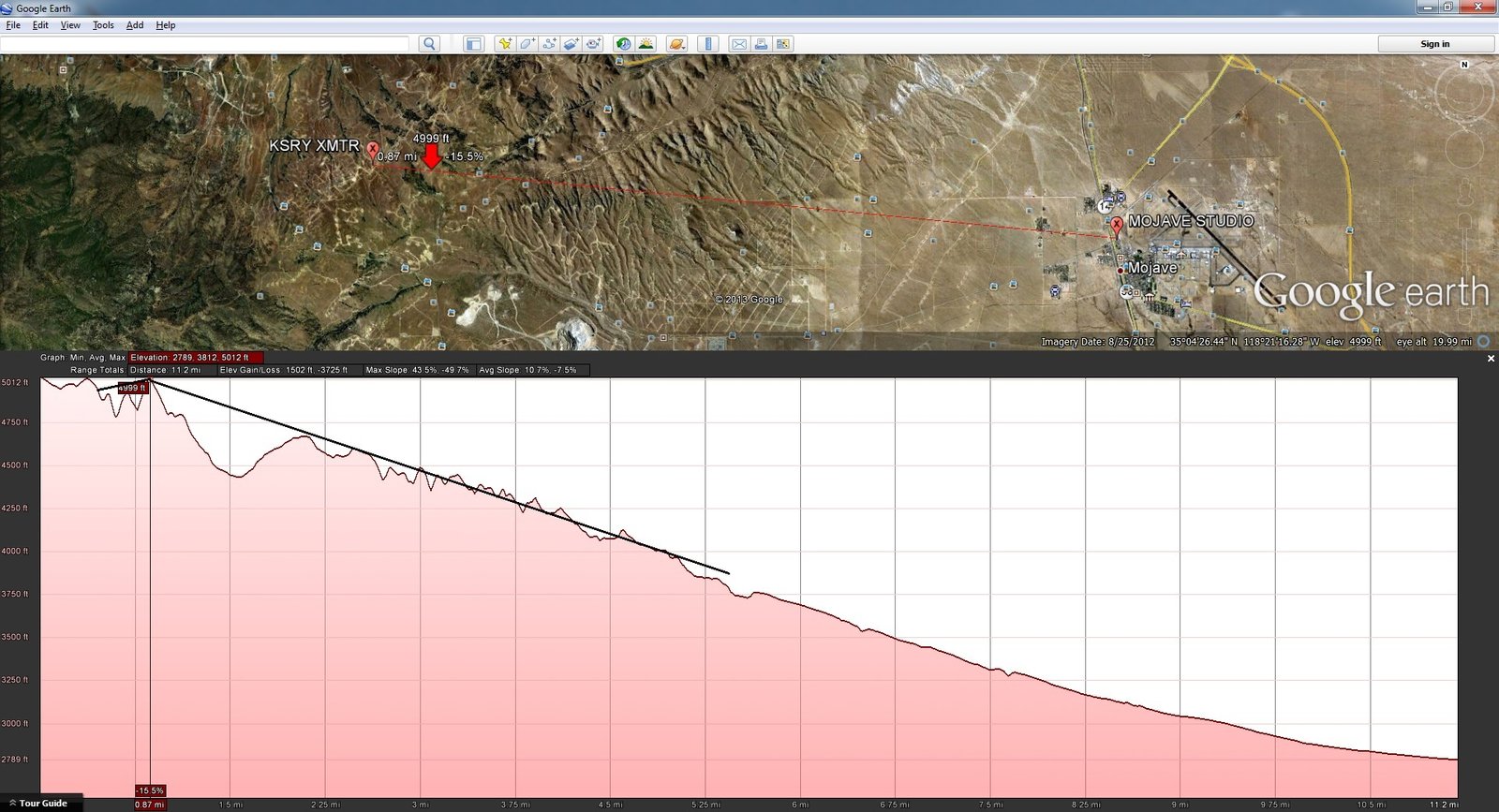Close the elevation profile panel

click(x=1491, y=359)
